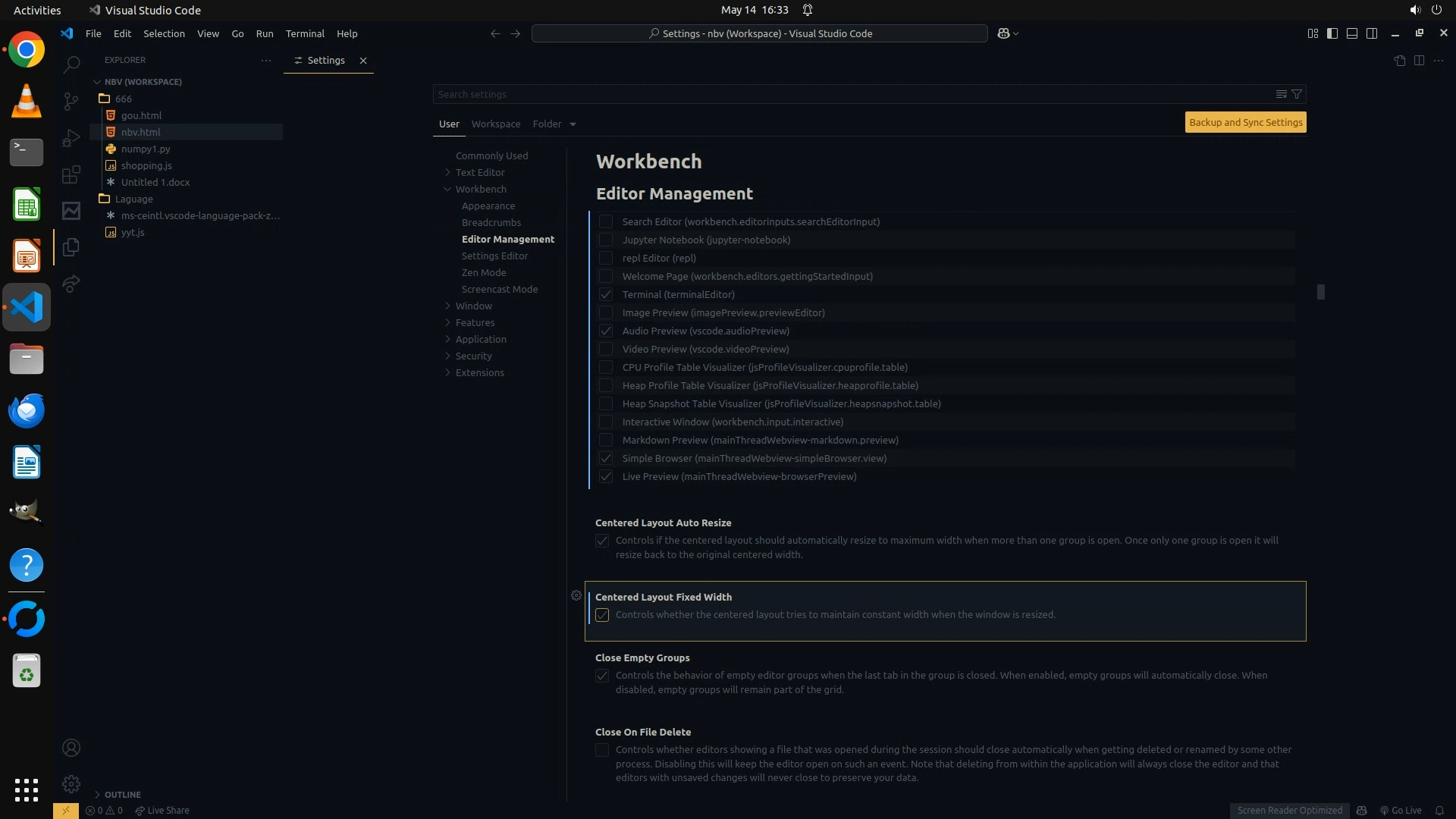Click the filter settings funnel icon
The width and height of the screenshot is (1456, 819).
pos(1297,94)
